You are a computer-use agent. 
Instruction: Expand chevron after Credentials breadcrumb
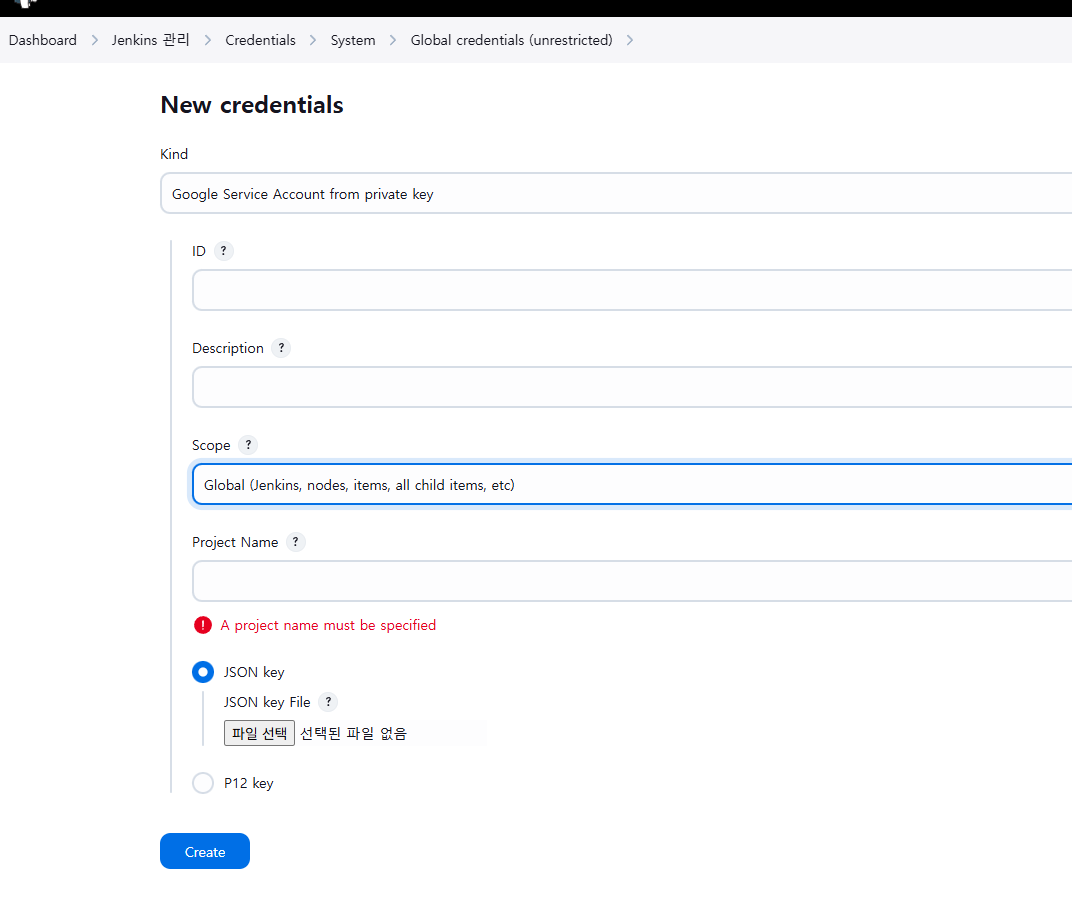[313, 40]
